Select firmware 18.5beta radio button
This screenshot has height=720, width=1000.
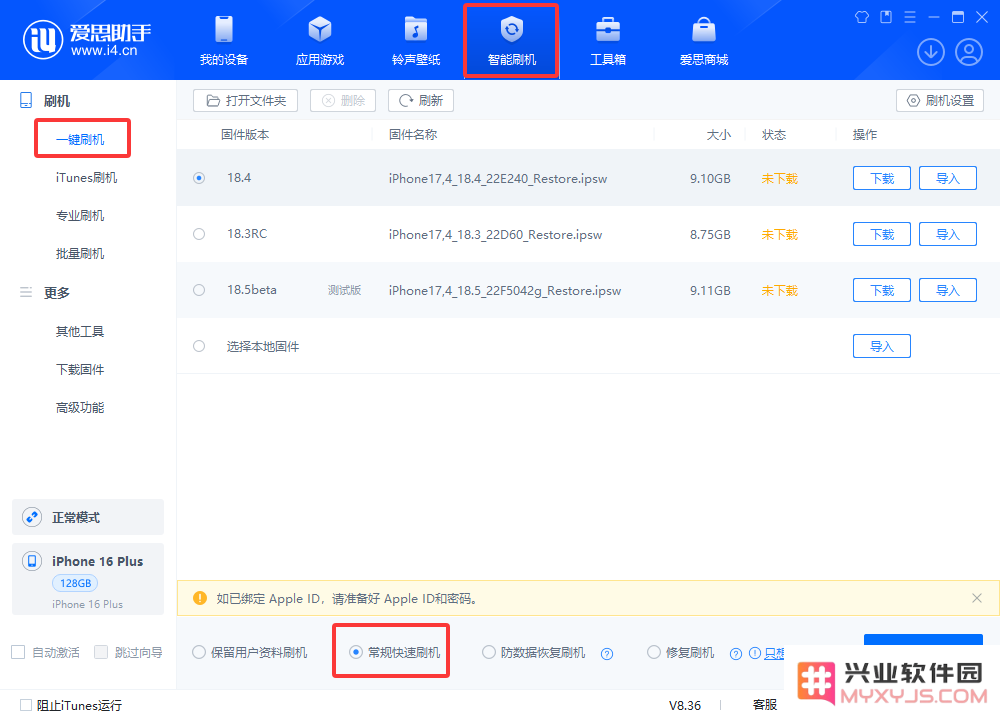point(199,290)
